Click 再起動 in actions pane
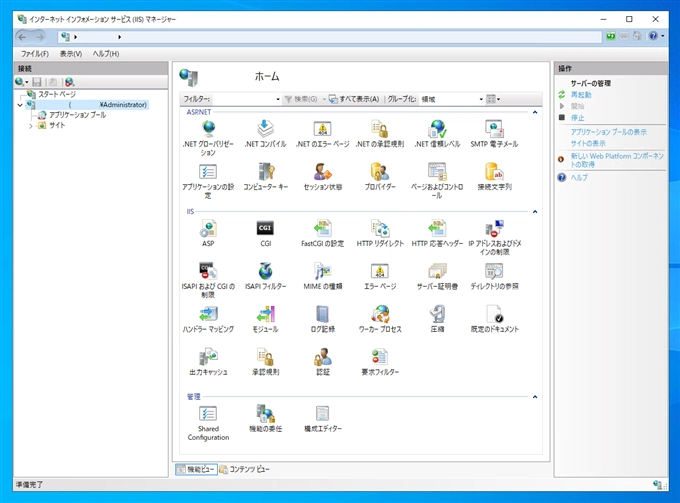The height and width of the screenshot is (503, 680). (x=581, y=95)
